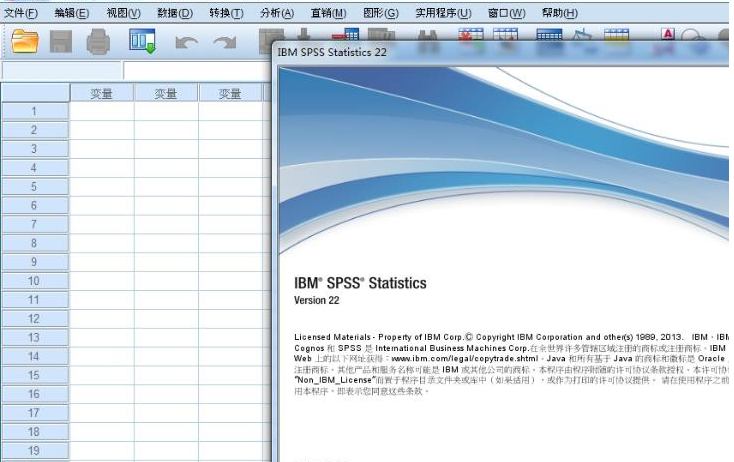Click the Undo arrow icon
Screen dimensions: 734x462
click(186, 43)
